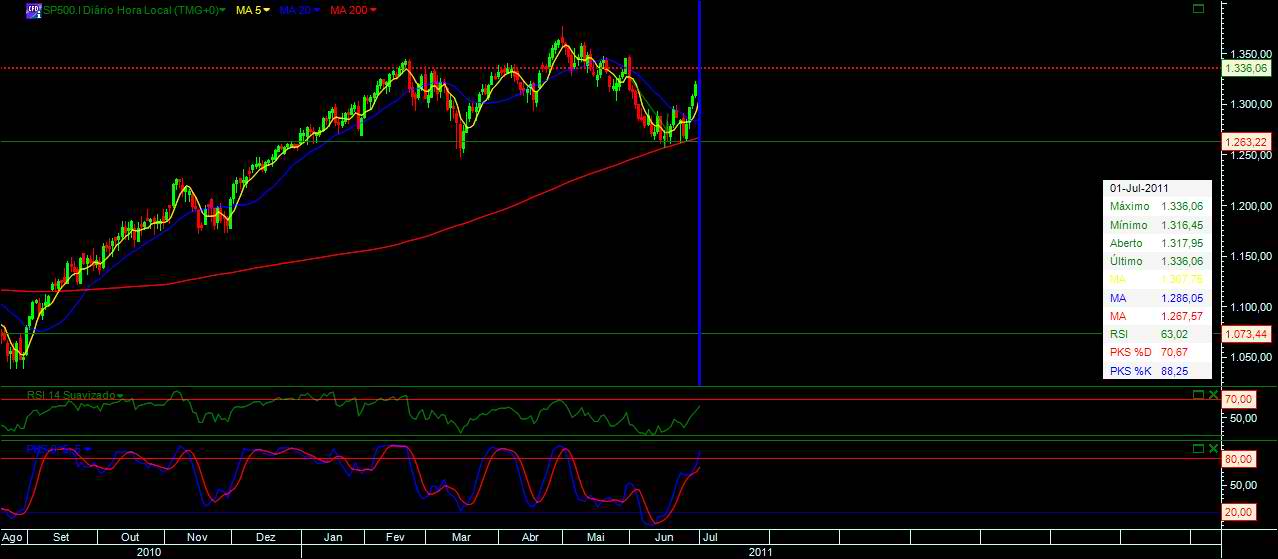Maximize the RSI indicator panel
This screenshot has width=1278, height=559.
(1199, 395)
